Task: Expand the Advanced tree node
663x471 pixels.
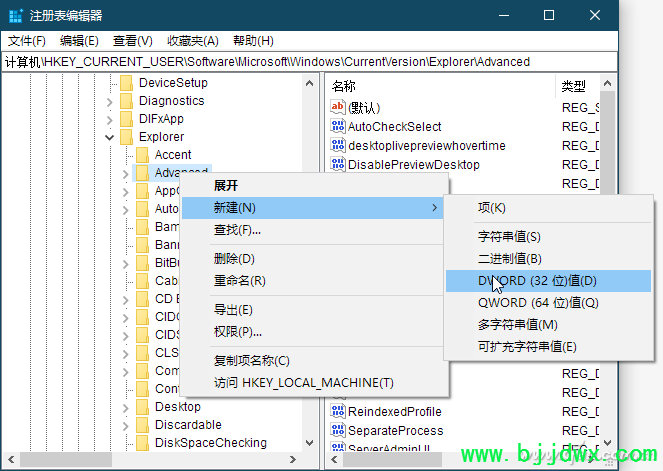Action: click(x=126, y=174)
